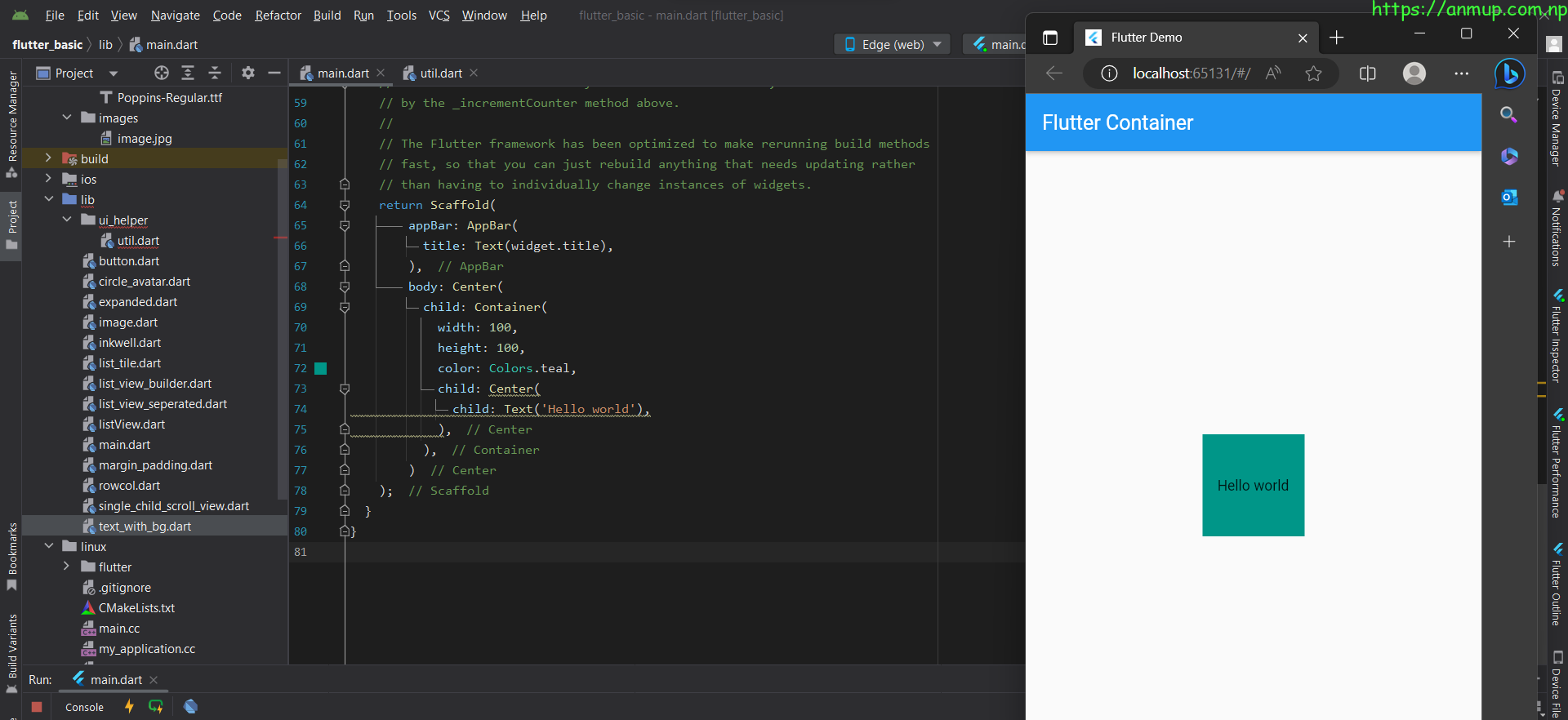The image size is (1568, 720).
Task: Open the Console tab in Run panel
Action: pos(84,707)
